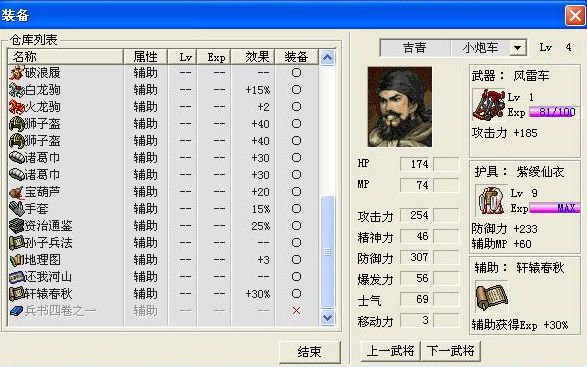Toggle the equip circle for 地理图
The image size is (587, 367).
point(296,260)
